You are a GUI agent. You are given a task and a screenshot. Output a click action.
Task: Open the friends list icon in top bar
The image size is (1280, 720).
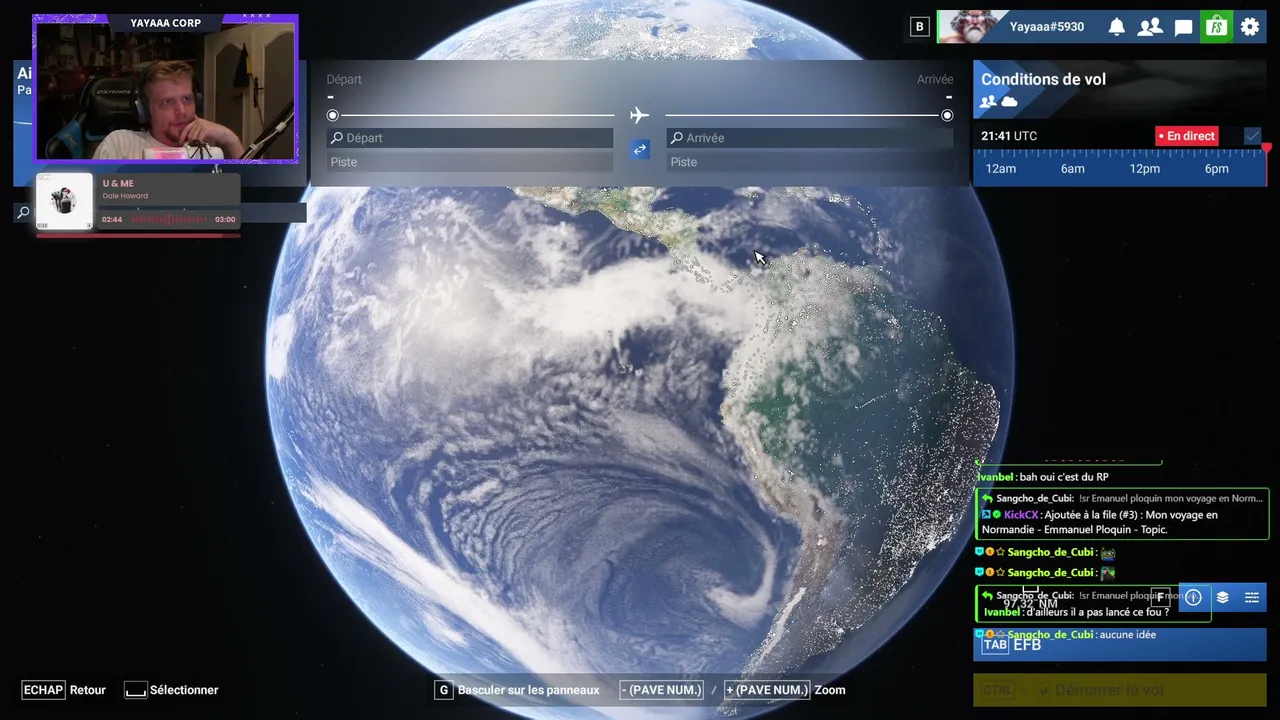point(1150,27)
